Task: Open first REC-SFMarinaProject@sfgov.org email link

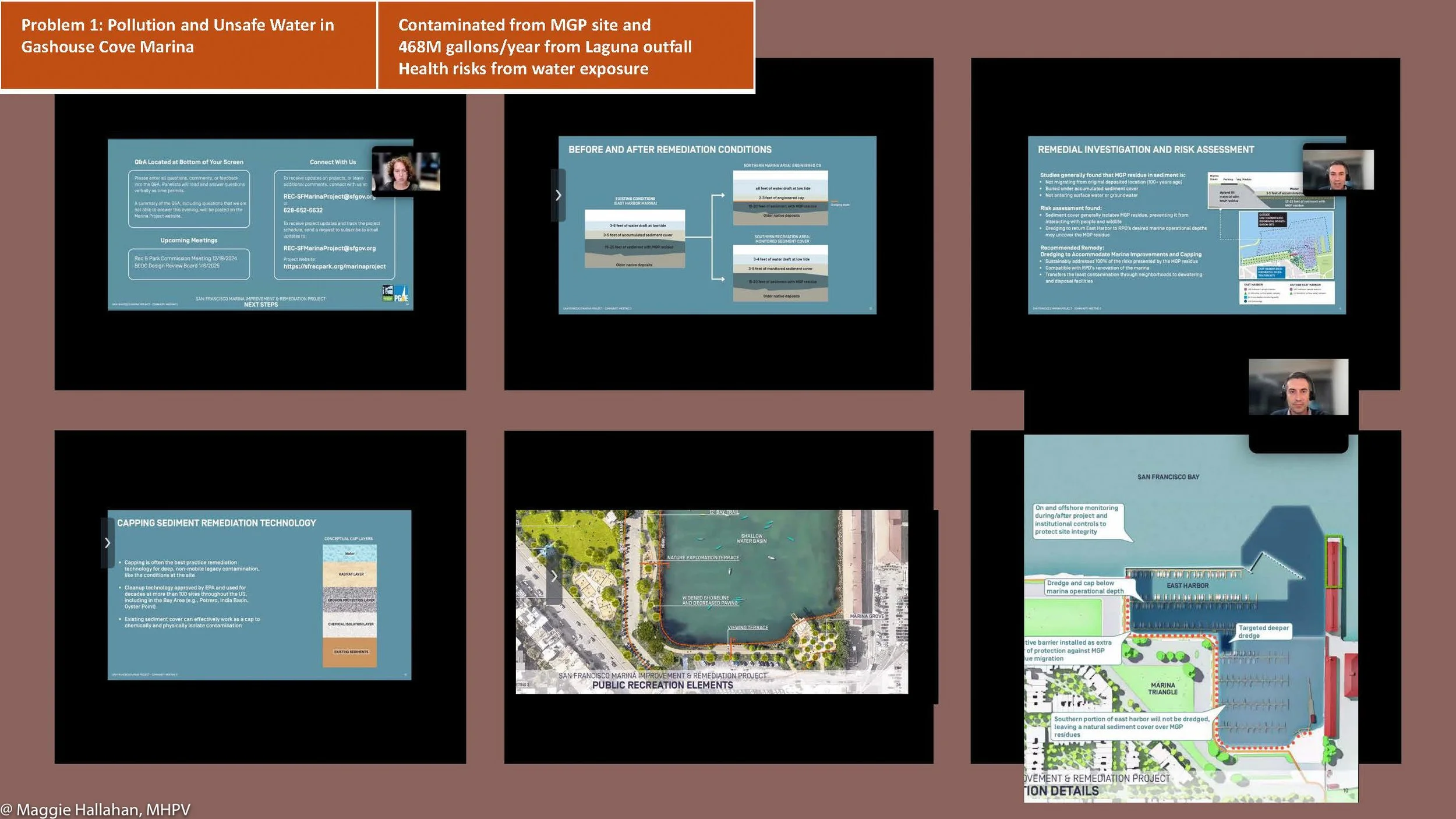Action: click(328, 196)
